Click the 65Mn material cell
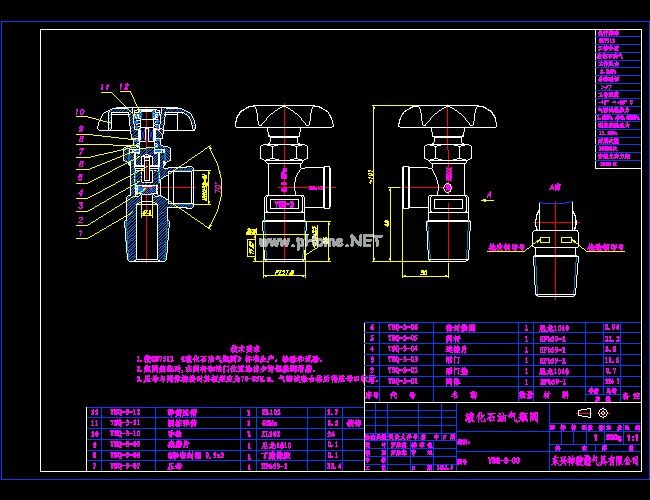 (270, 423)
